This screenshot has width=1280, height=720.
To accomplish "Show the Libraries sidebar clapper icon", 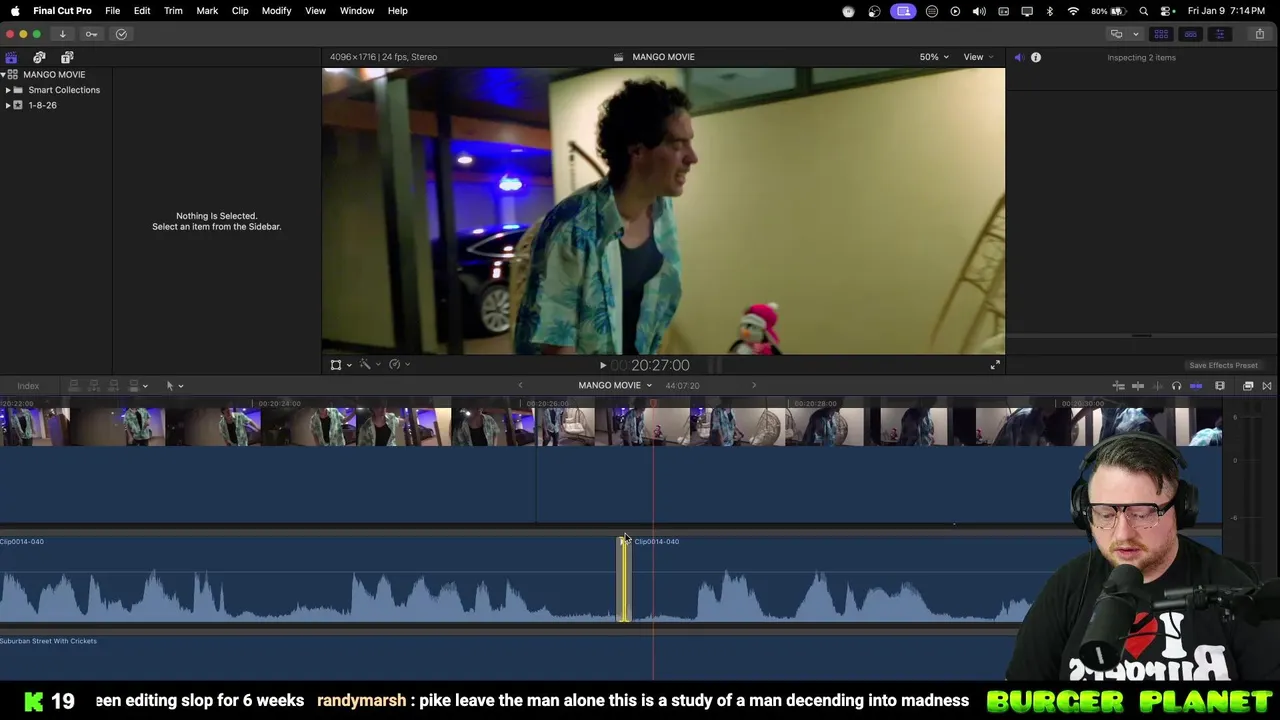I will pos(11,57).
